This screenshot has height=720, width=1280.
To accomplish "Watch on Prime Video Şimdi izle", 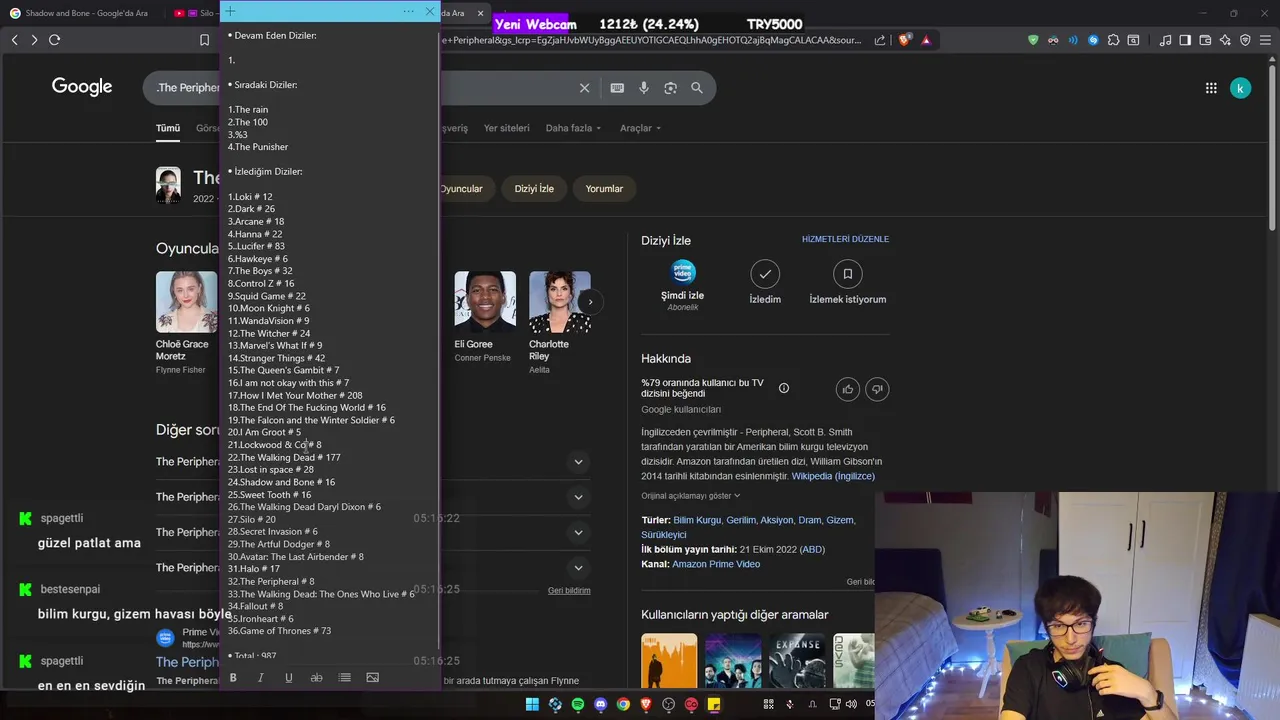I will (x=683, y=285).
